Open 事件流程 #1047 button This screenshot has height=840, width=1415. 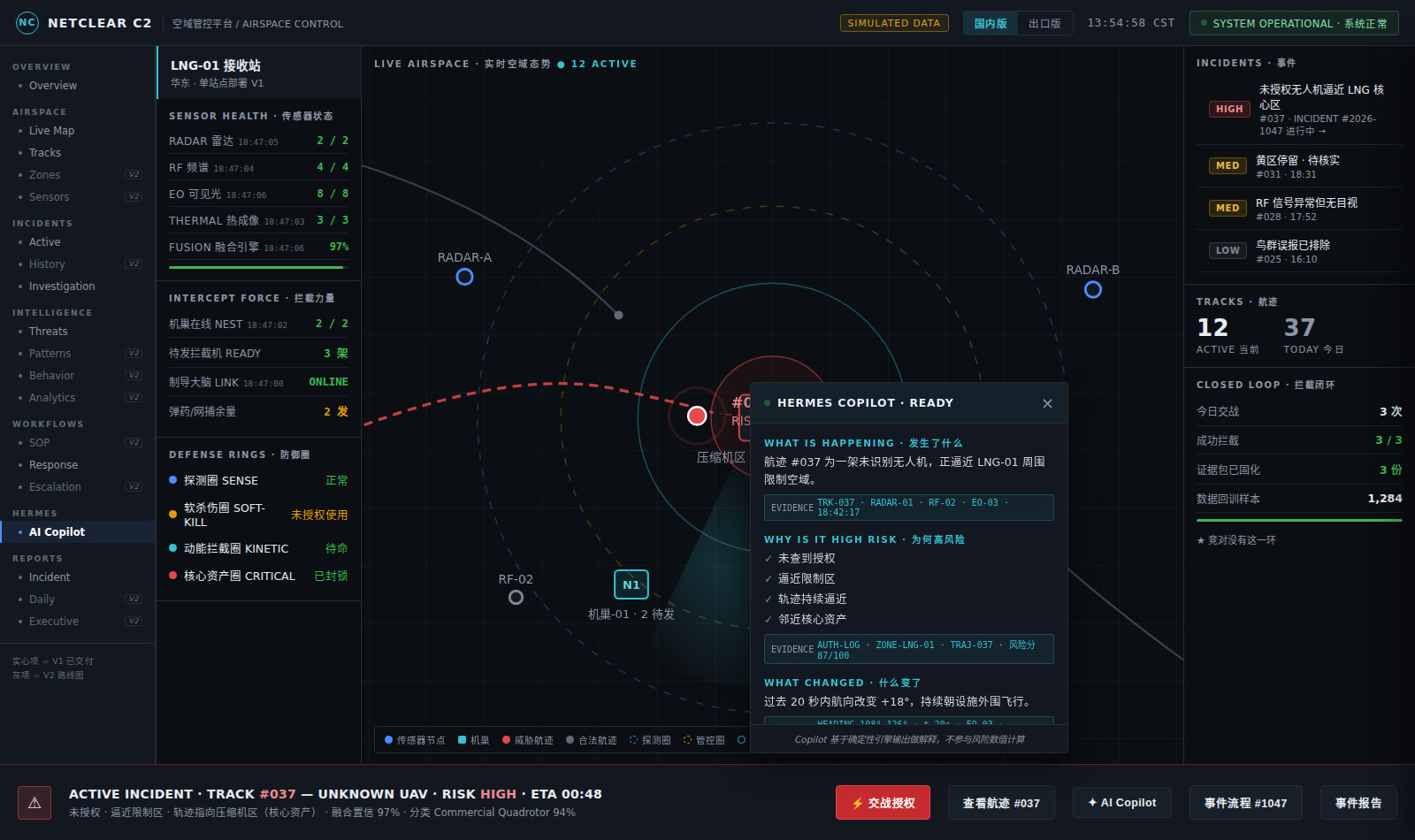(1245, 803)
